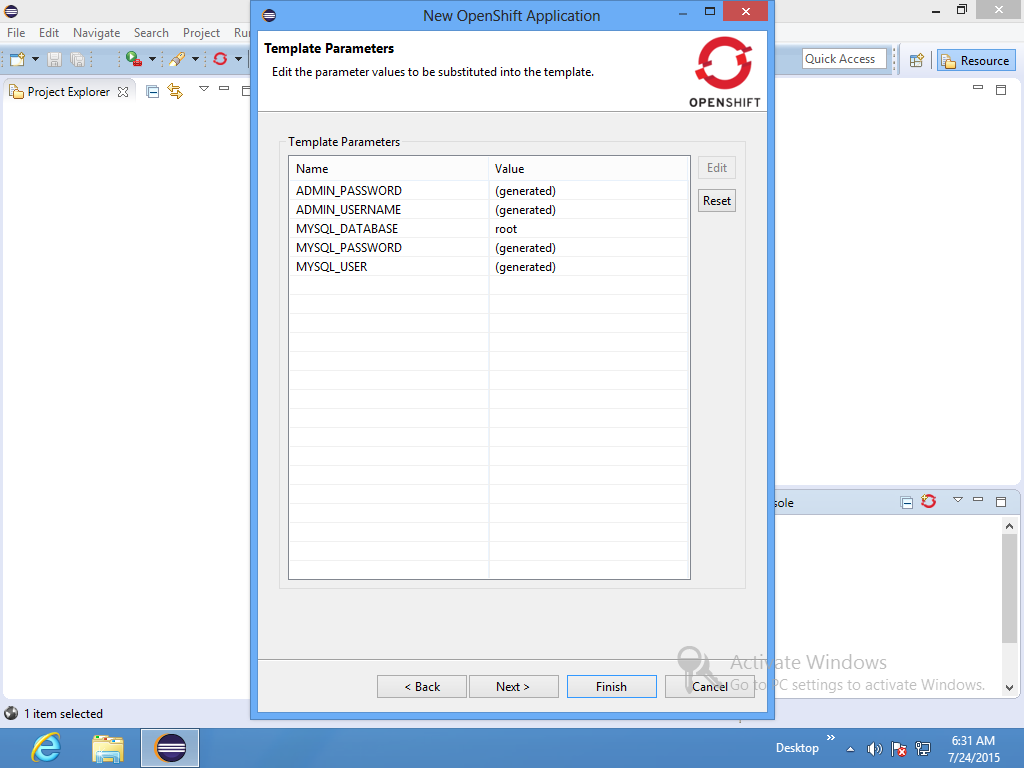1024x768 pixels.
Task: Click Finish to create the application
Action: pos(611,687)
